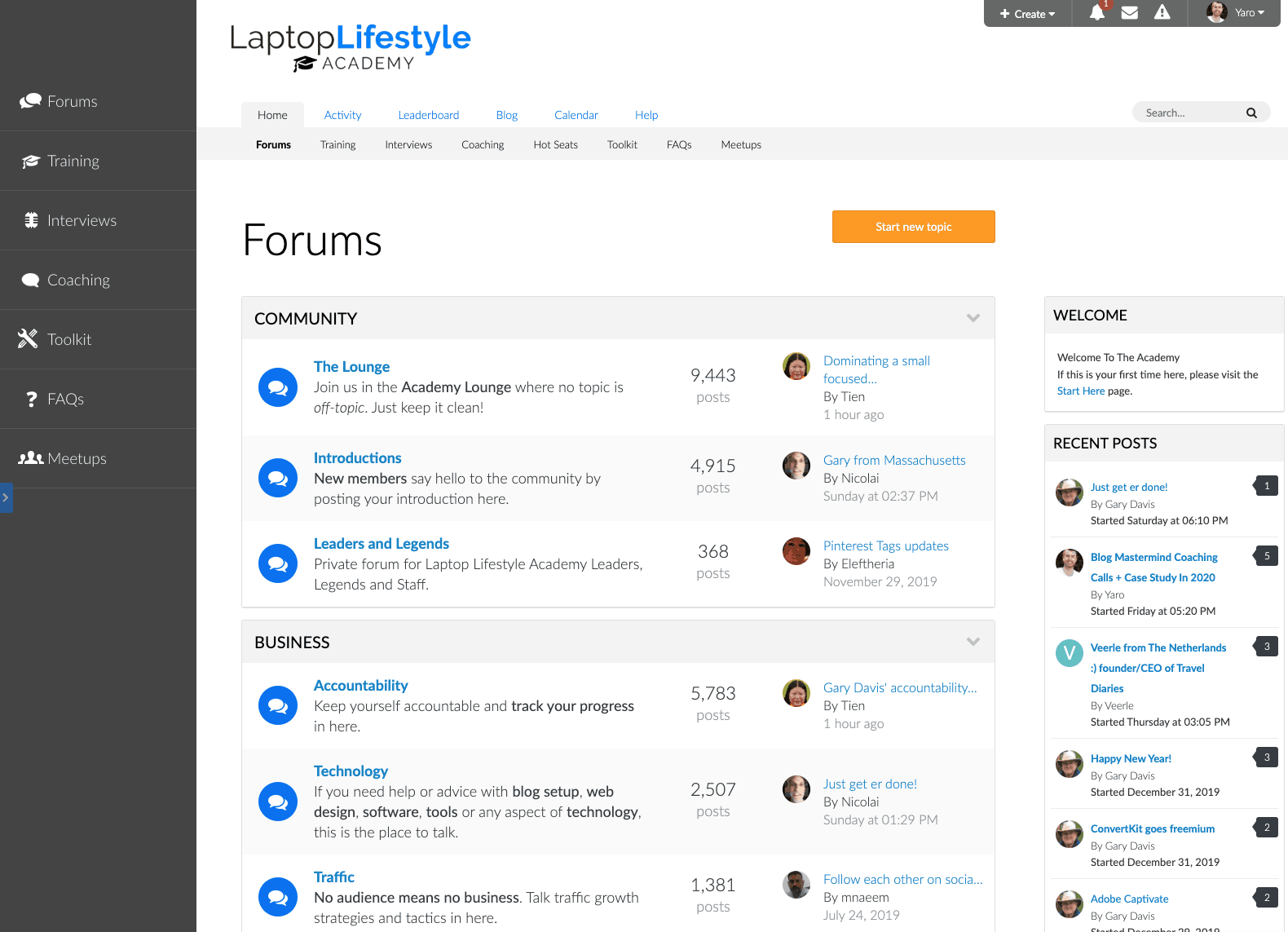This screenshot has width=1288, height=932.
Task: Click the Accountability forum chat icon
Action: [278, 705]
